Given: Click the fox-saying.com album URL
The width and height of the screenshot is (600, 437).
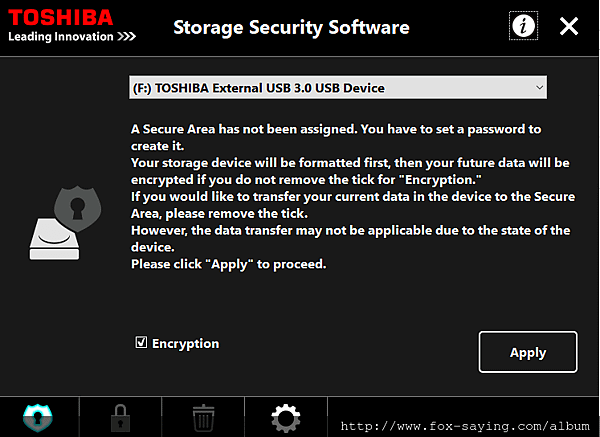Looking at the screenshot, I should tap(465, 426).
